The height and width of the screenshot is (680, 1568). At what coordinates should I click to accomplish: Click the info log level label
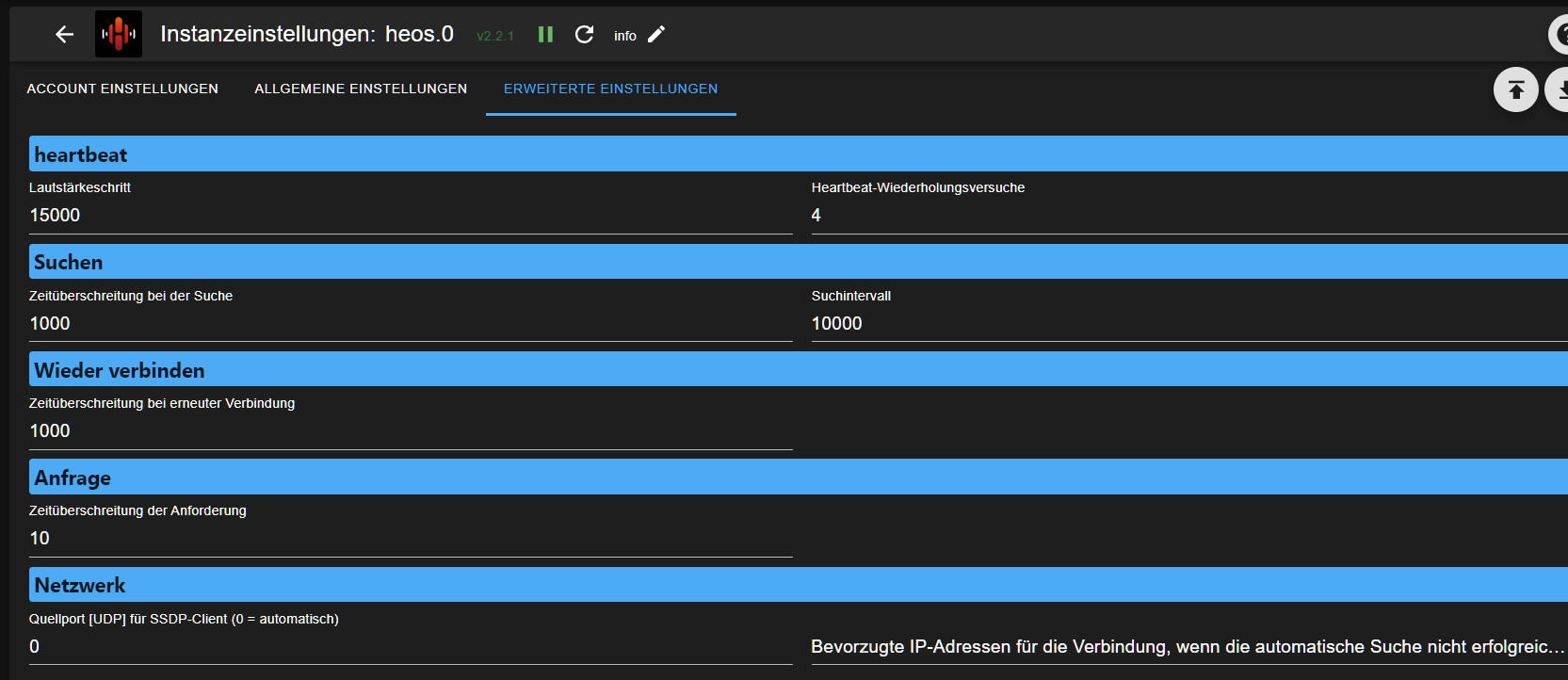(x=625, y=36)
